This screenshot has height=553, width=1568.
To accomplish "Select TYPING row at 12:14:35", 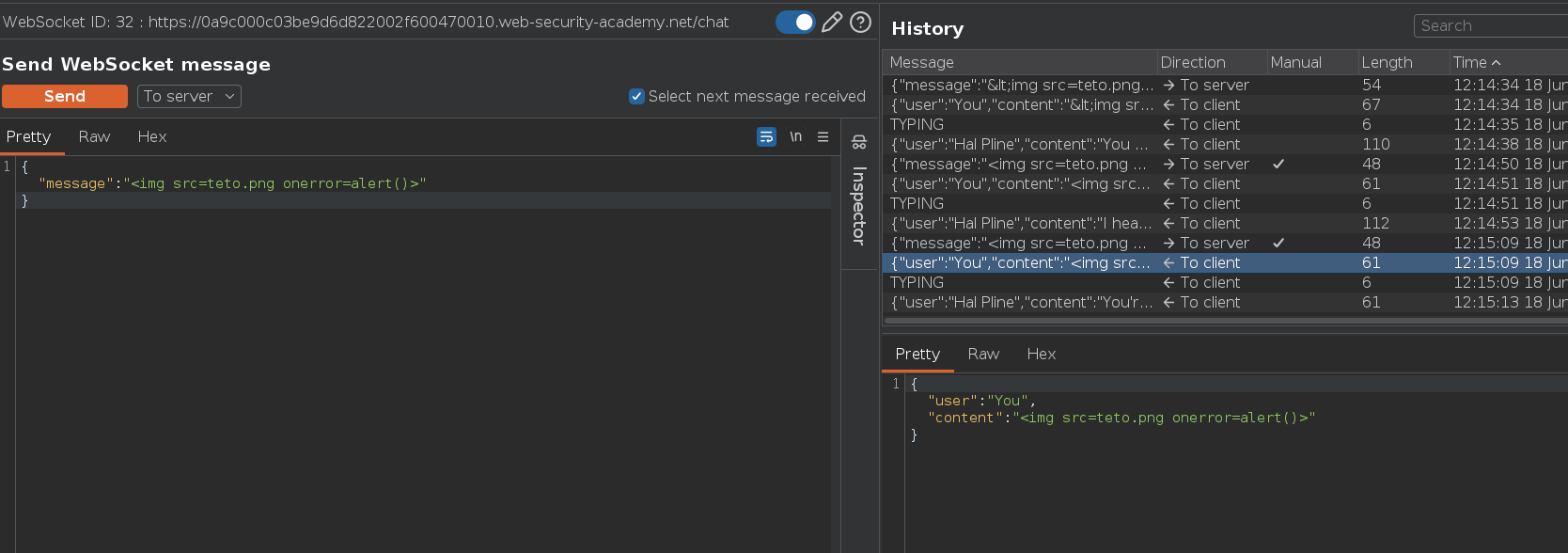I will [1225, 124].
